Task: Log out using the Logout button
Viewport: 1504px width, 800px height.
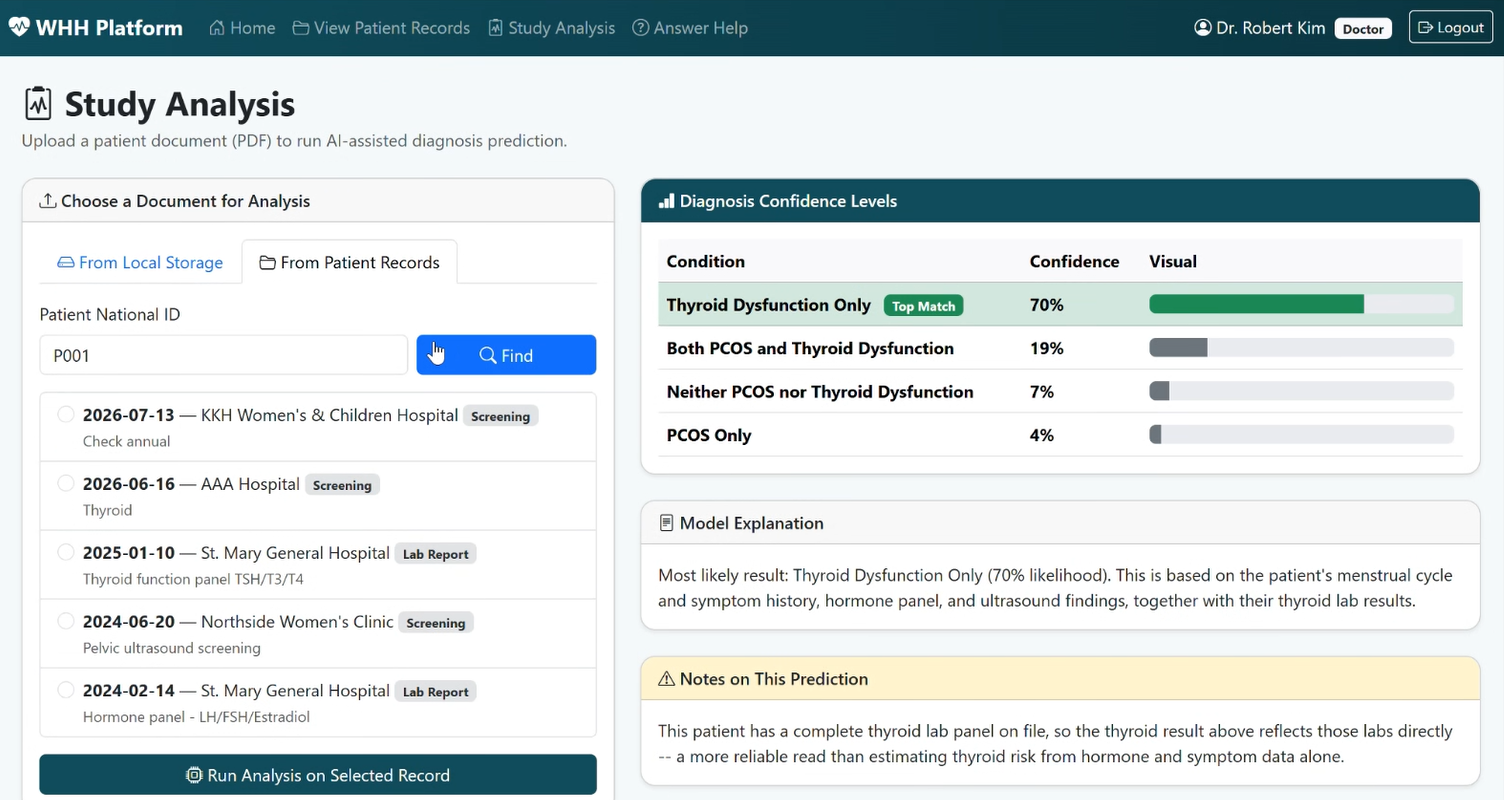Action: pos(1450,27)
